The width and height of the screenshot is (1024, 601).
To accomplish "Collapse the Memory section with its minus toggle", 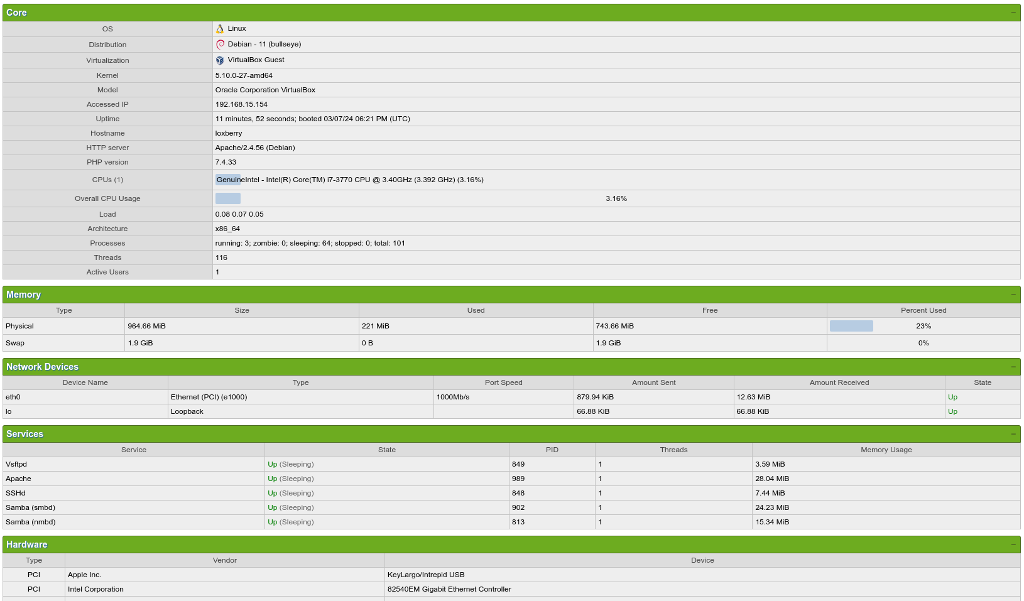I will 1014,295.
